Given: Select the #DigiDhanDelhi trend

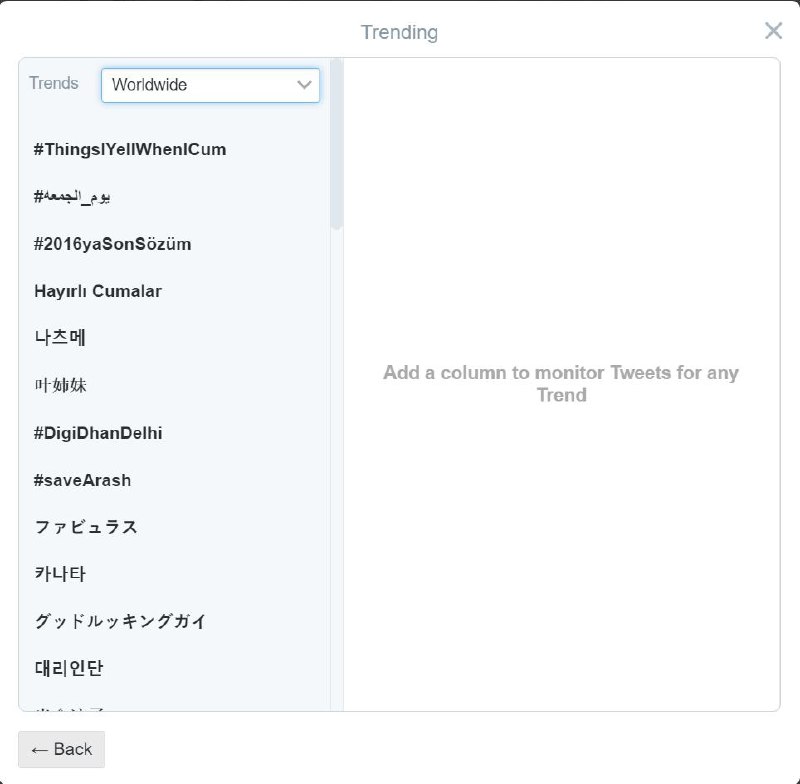Looking at the screenshot, I should tap(98, 433).
